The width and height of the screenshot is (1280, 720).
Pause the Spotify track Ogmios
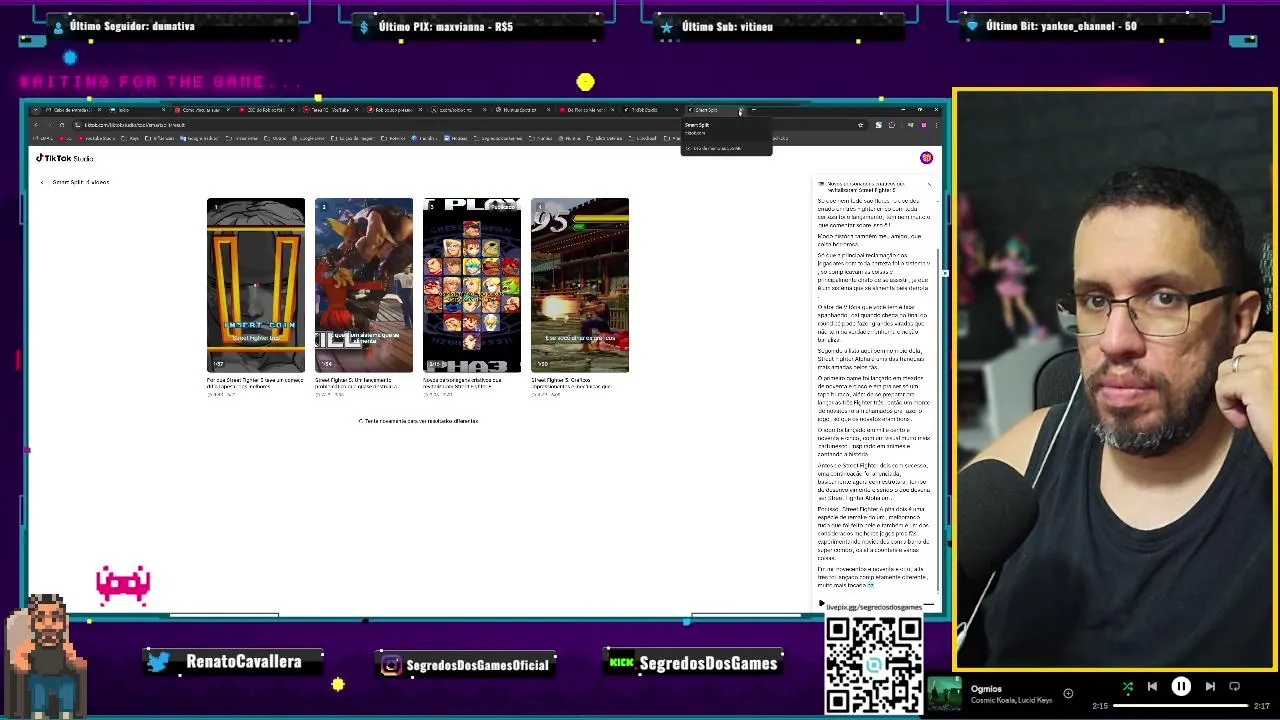click(x=1181, y=687)
